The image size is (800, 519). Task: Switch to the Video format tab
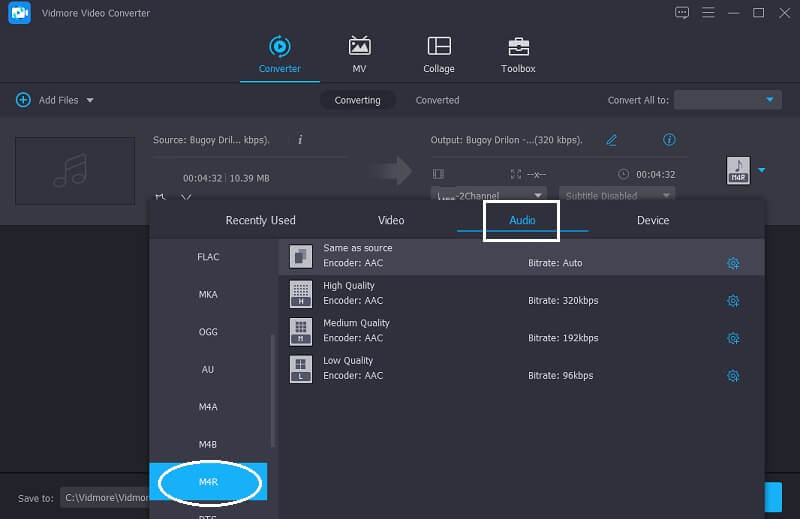(391, 220)
